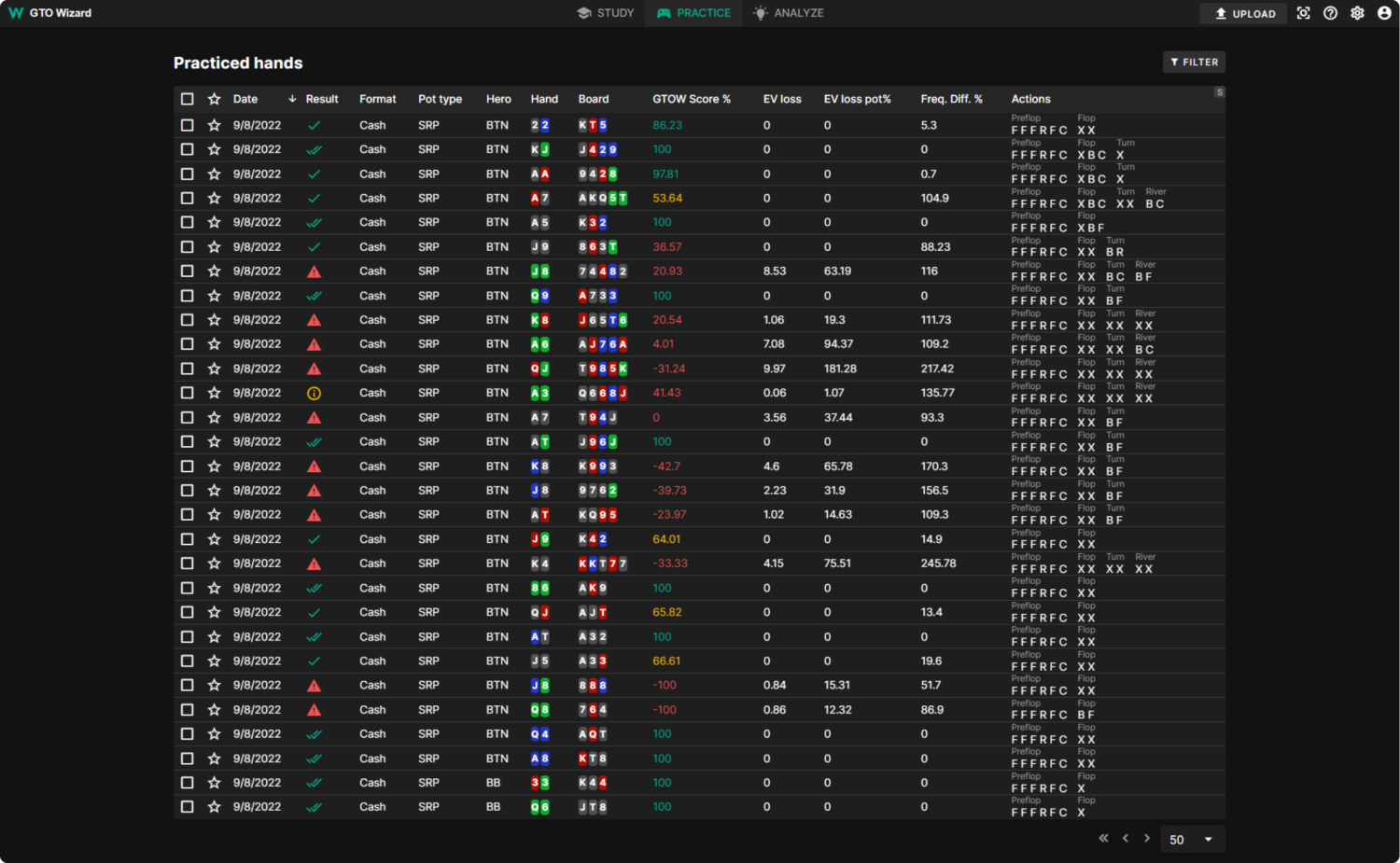Click the Format column header
The image size is (1400, 863).
coord(377,99)
